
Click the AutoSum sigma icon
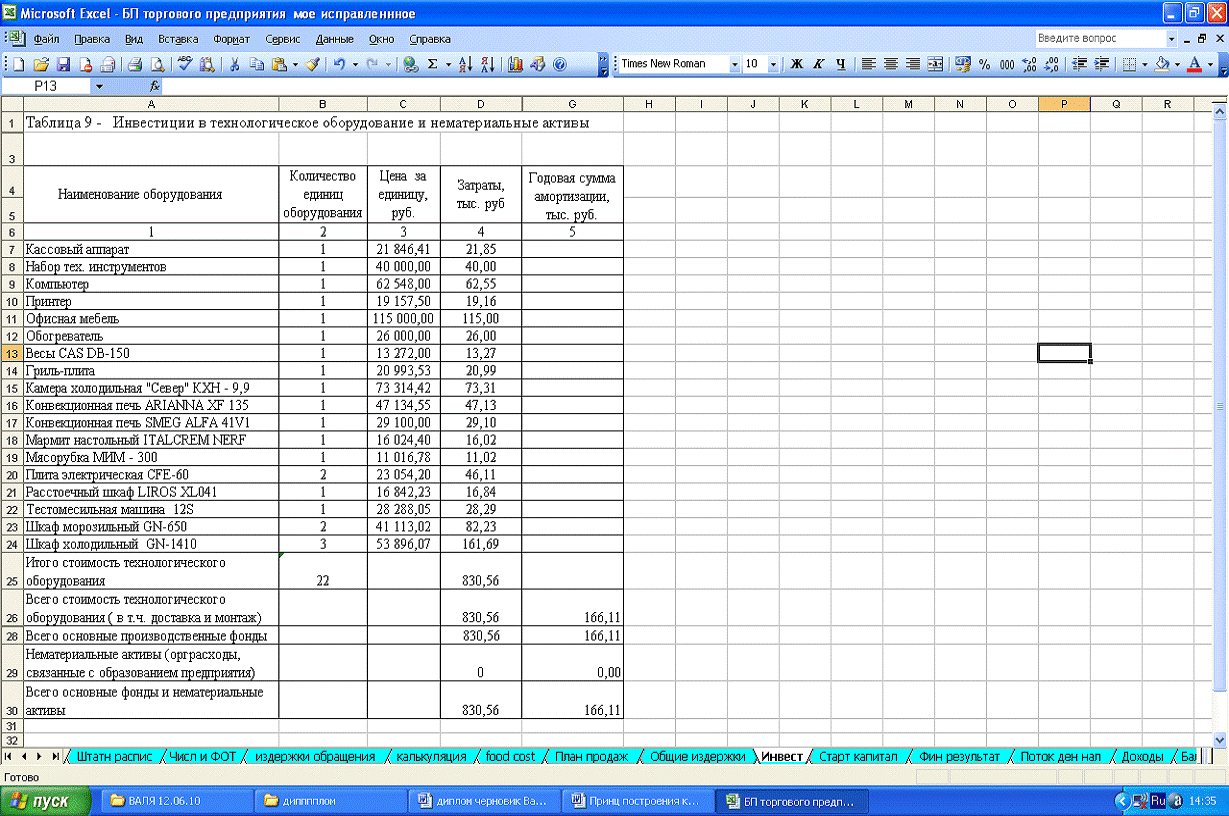[x=433, y=64]
